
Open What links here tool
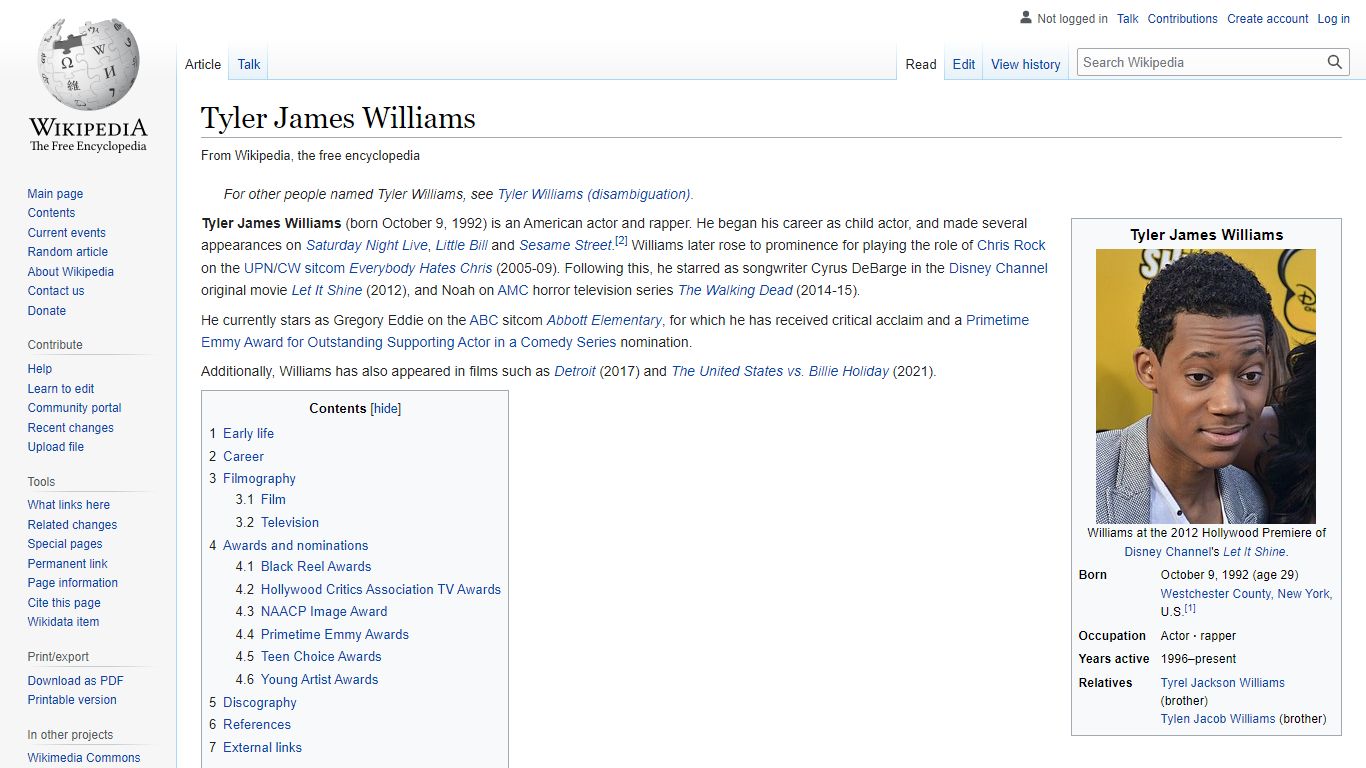pos(68,505)
